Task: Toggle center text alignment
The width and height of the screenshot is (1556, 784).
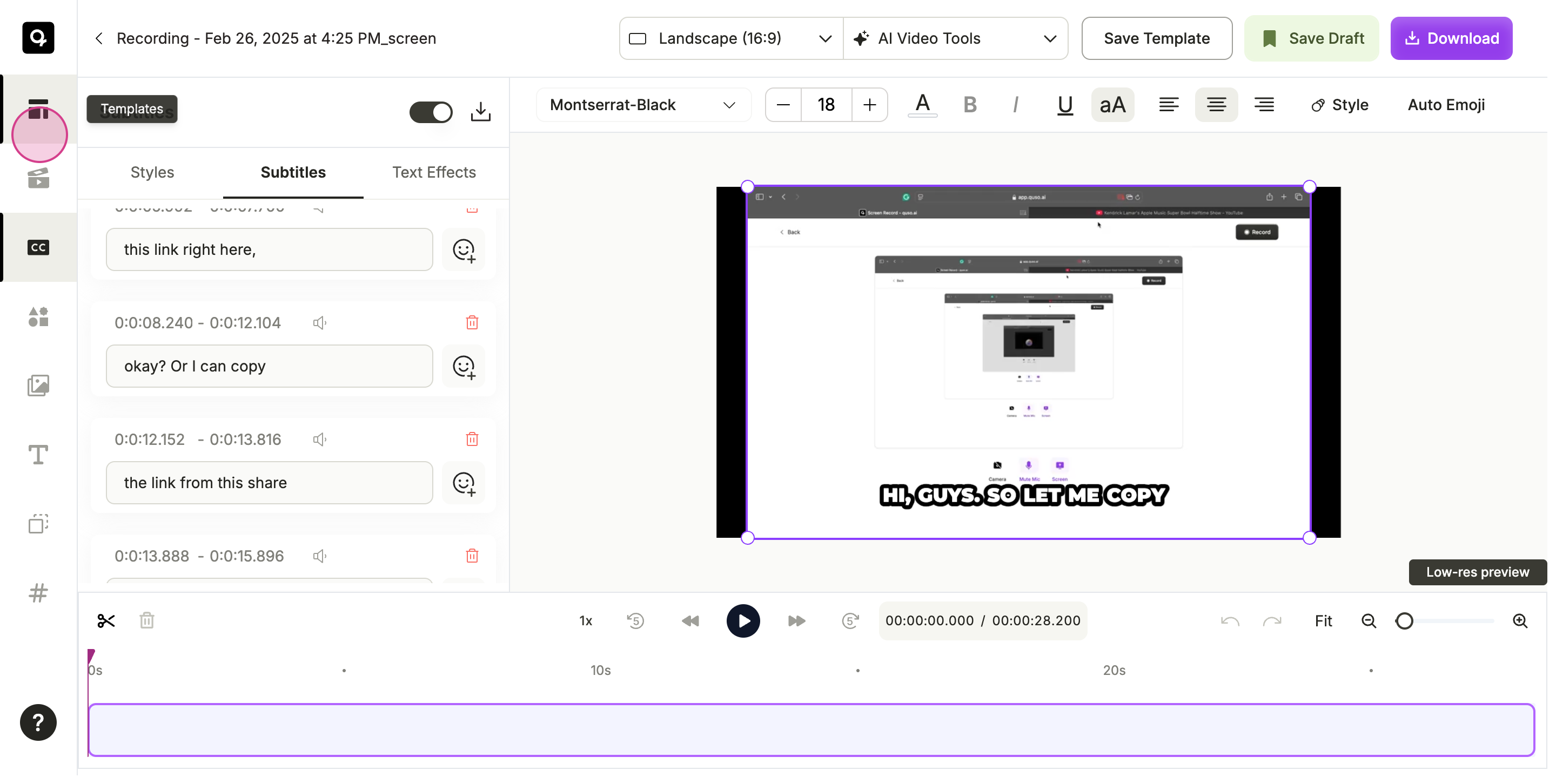Action: (1216, 105)
